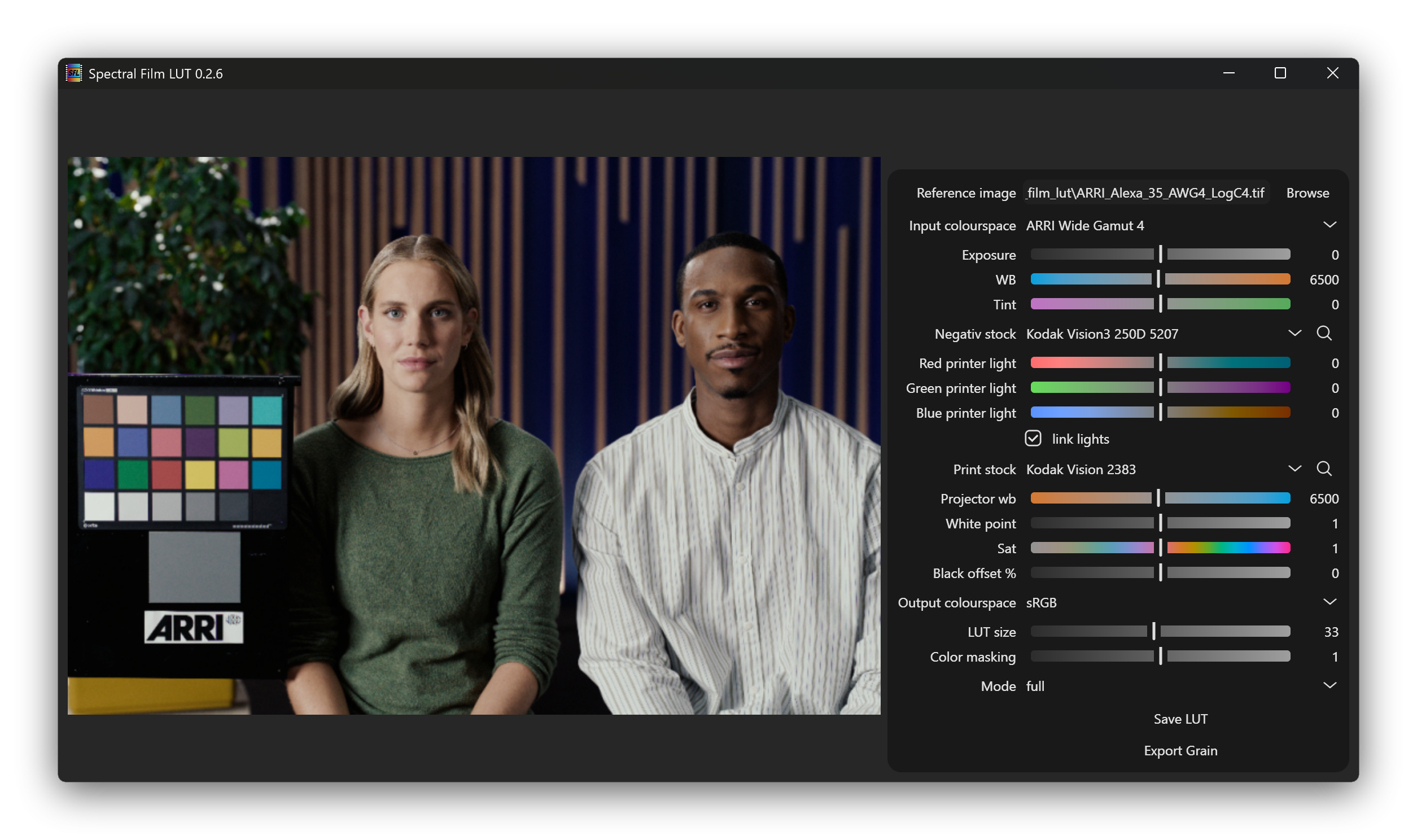Click the reference preview image
Viewport: 1417px width, 840px height.
click(x=474, y=435)
